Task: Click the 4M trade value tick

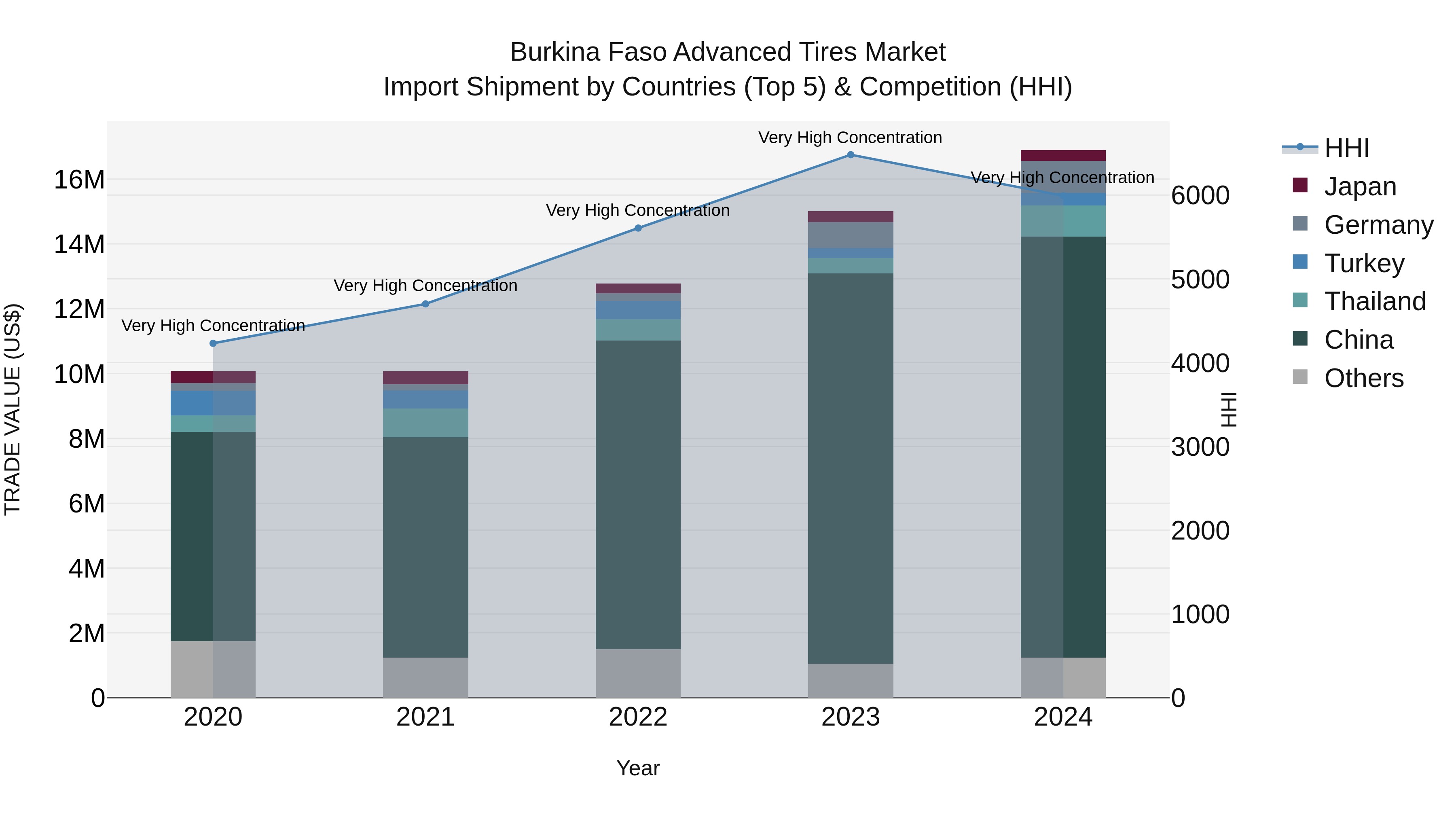Action: pos(87,569)
